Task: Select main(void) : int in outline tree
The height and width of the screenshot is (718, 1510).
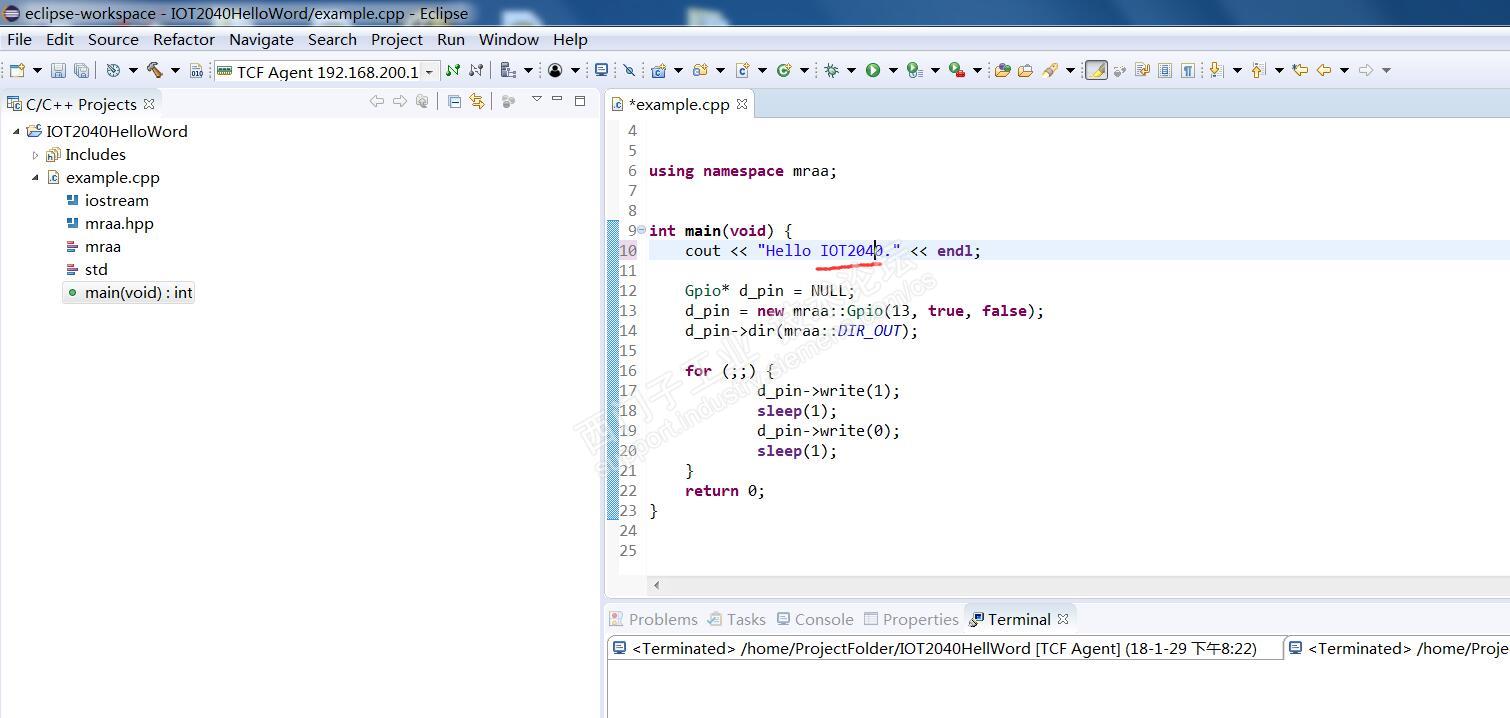Action: point(129,292)
